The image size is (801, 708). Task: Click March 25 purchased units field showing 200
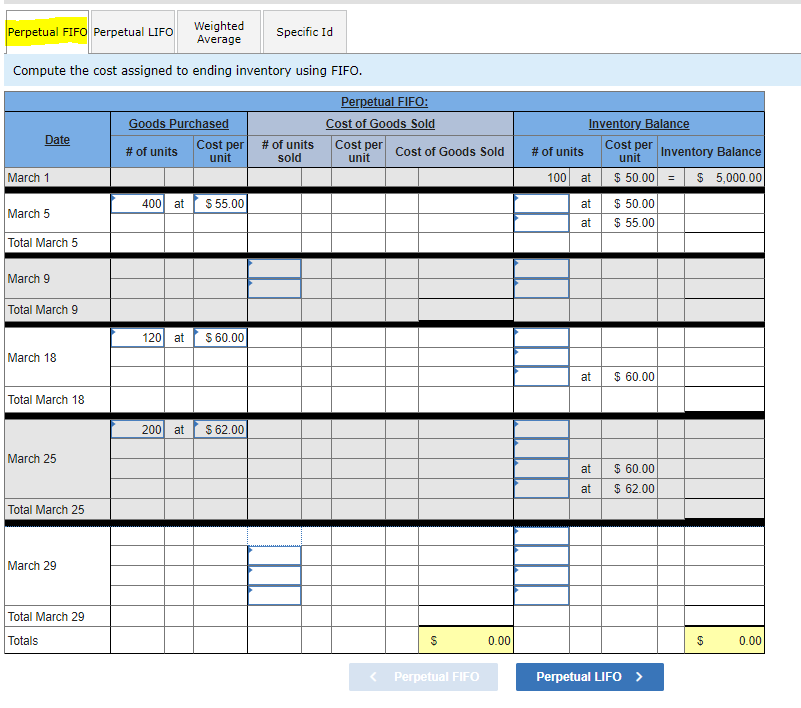(137, 430)
